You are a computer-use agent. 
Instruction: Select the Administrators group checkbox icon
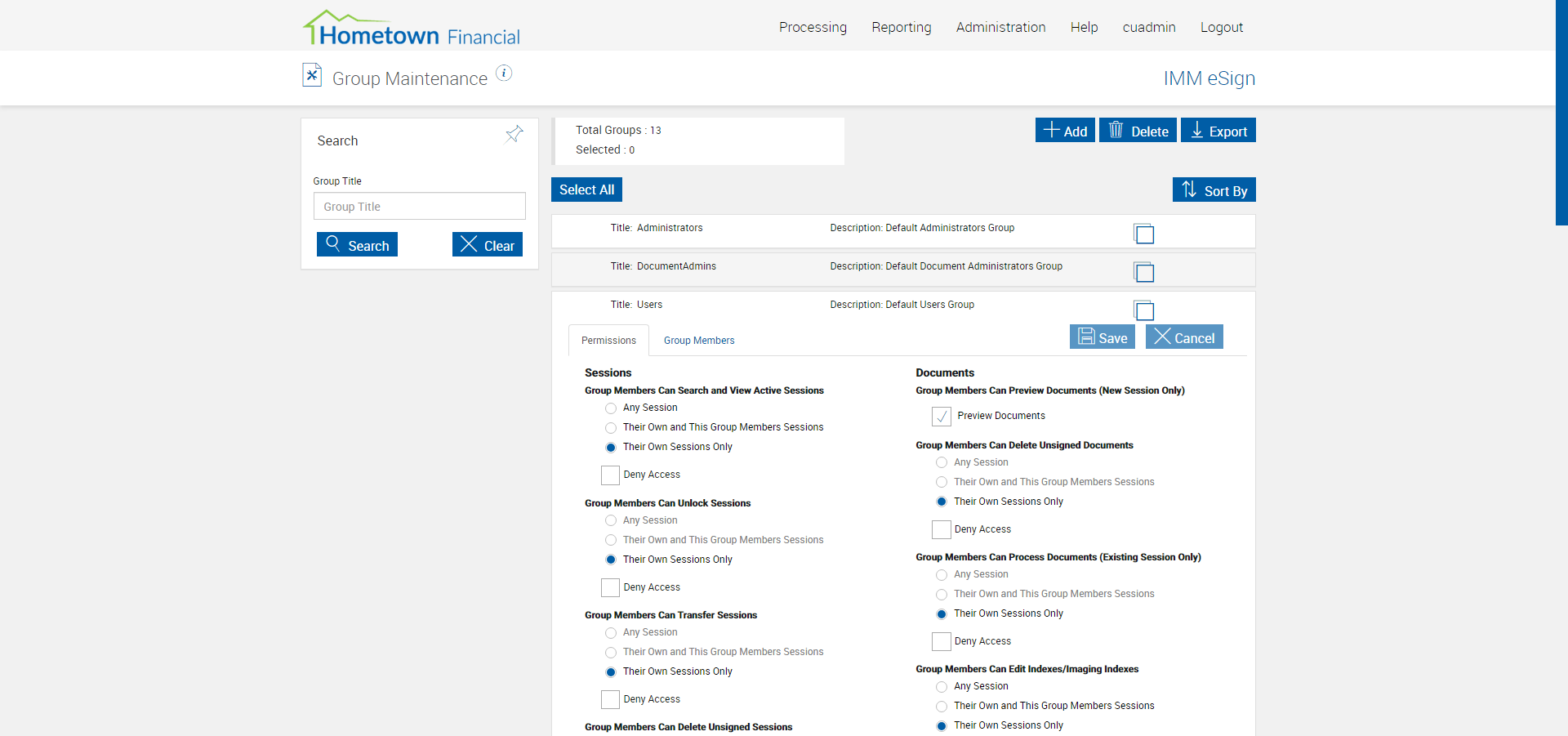(x=1144, y=234)
